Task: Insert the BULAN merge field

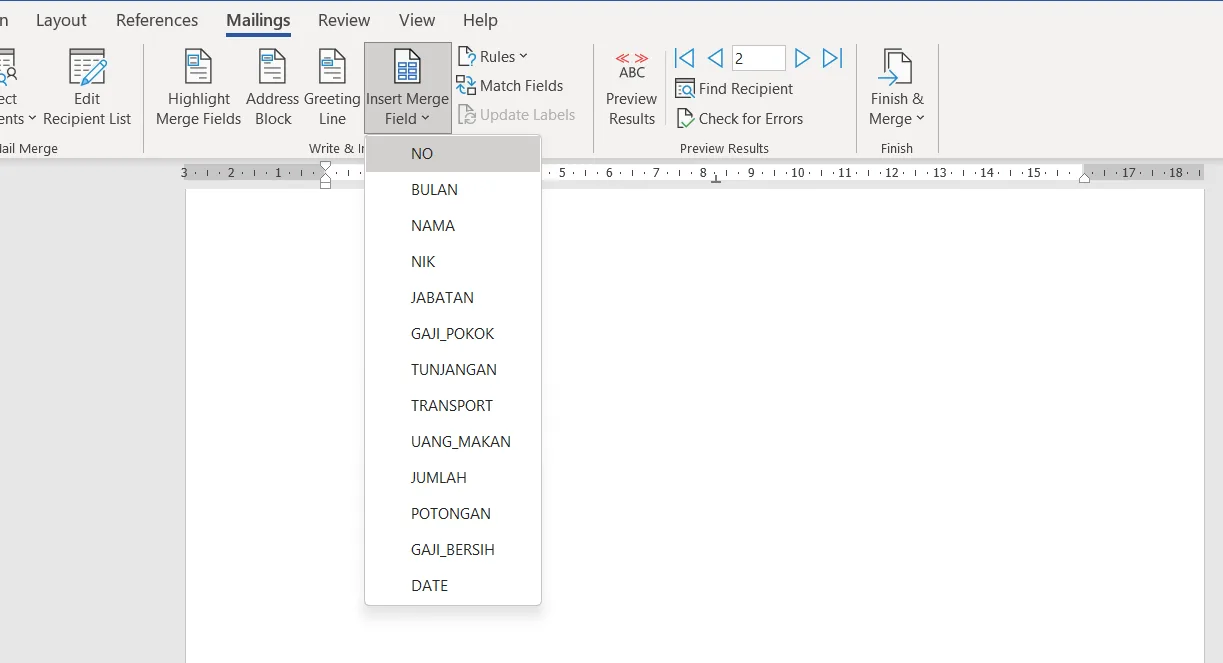Action: 453,190
